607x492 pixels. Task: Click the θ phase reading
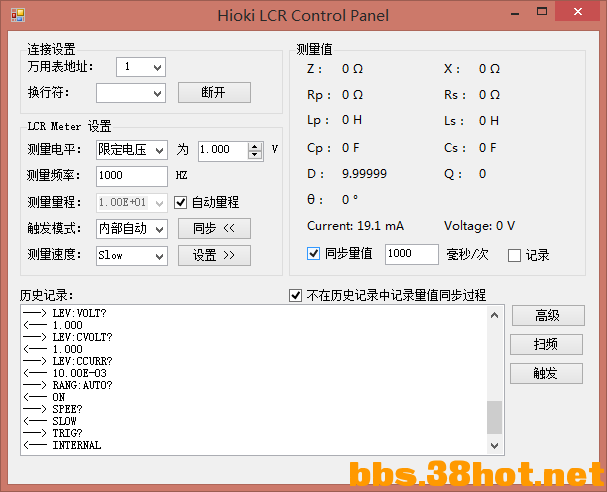350,200
